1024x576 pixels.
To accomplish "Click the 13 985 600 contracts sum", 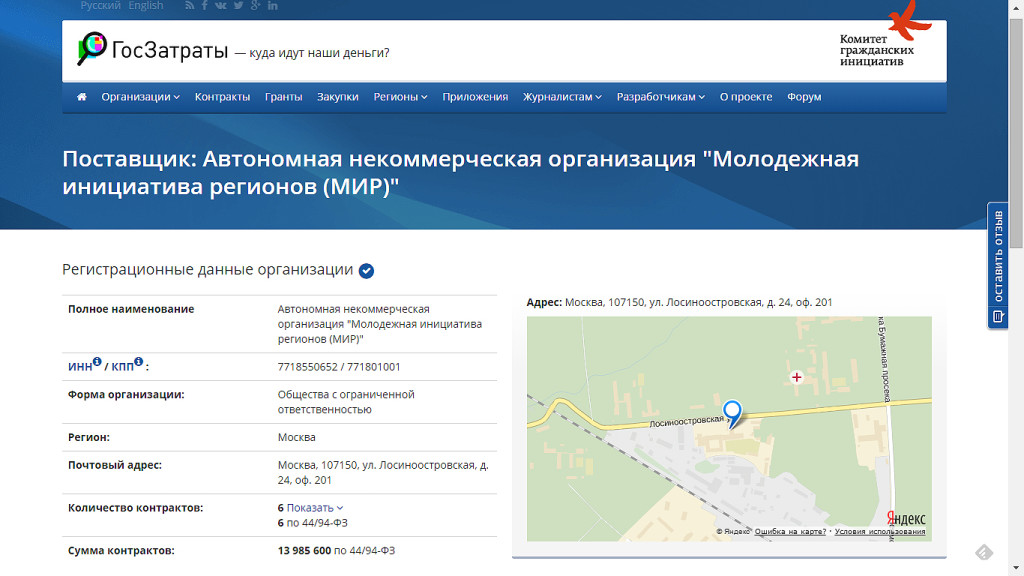I will tap(304, 551).
